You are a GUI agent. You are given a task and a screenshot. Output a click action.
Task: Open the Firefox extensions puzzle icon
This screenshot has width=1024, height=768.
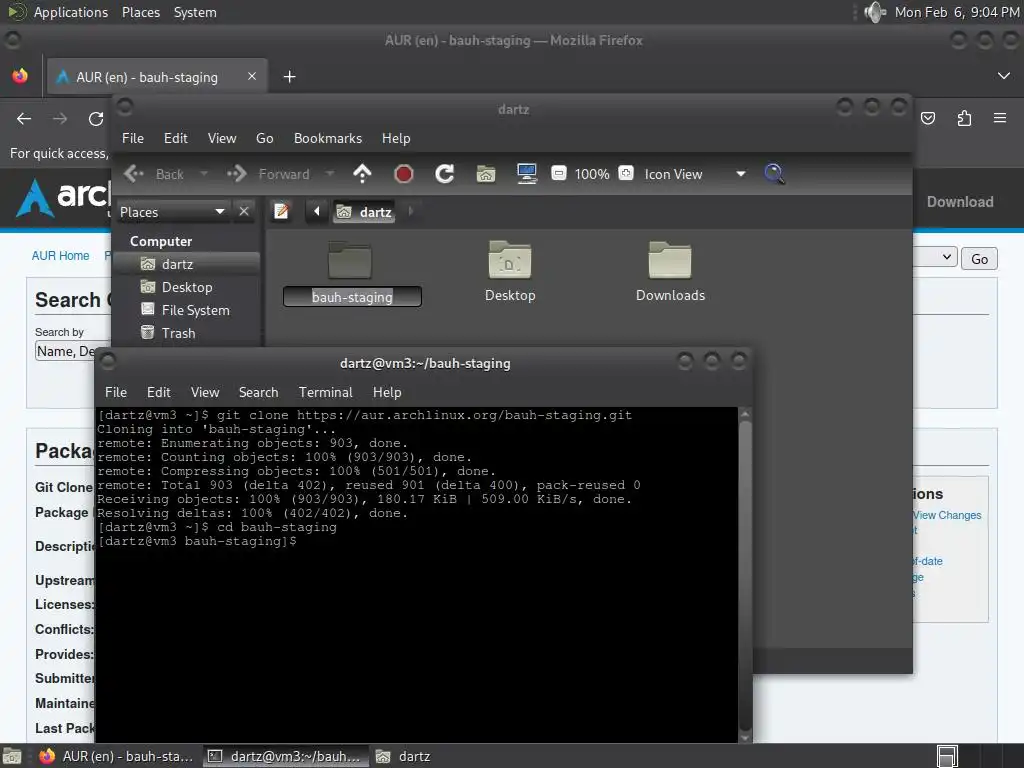coord(964,118)
